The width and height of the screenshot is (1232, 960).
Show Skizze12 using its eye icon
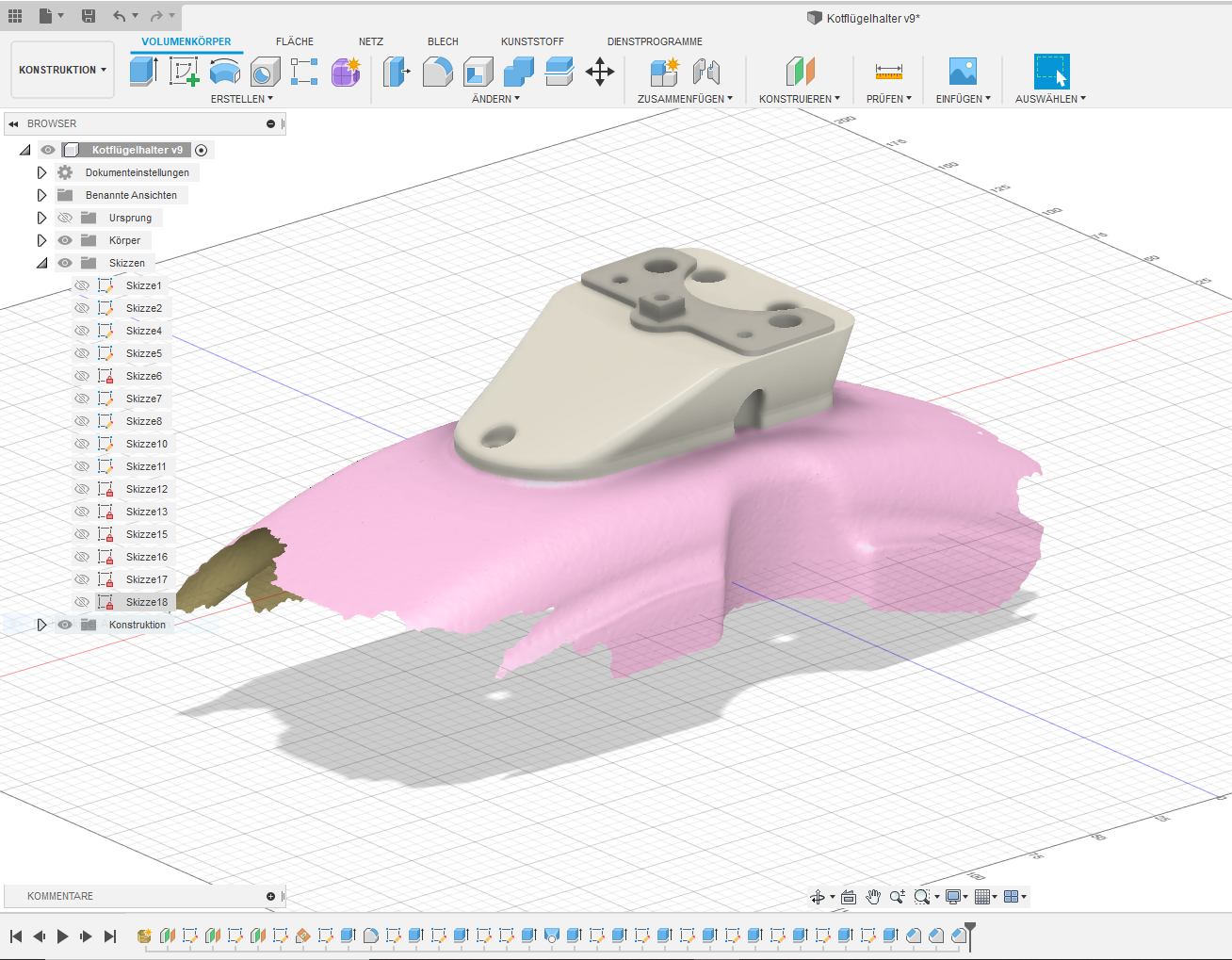pyautogui.click(x=82, y=489)
